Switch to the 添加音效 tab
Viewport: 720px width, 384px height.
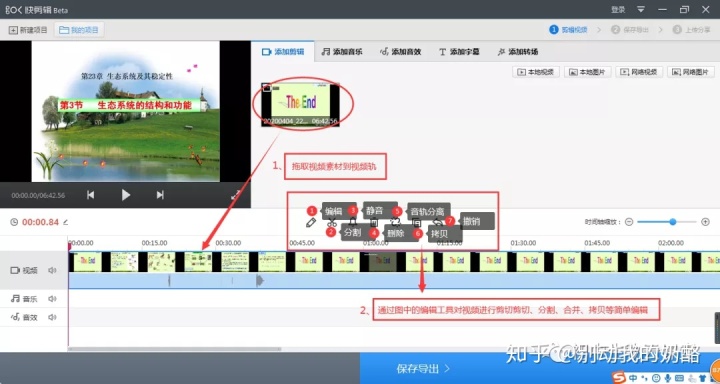[x=400, y=51]
